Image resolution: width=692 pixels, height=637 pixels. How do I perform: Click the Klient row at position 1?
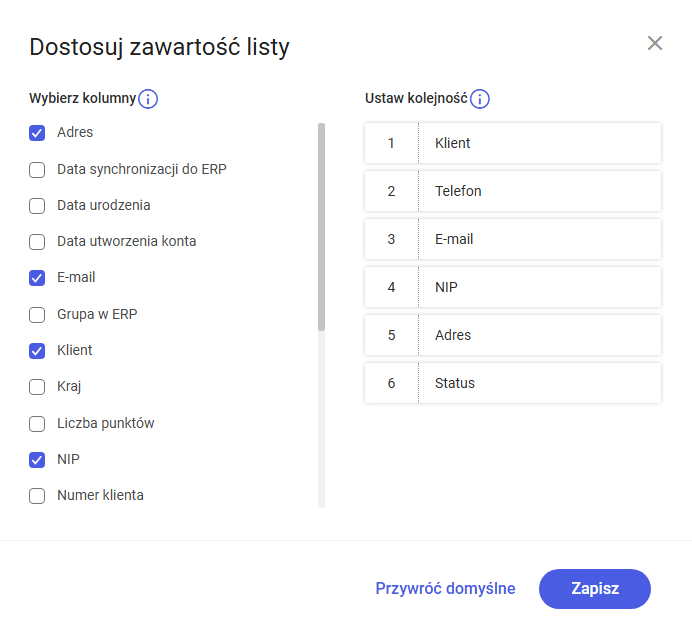pyautogui.click(x=513, y=143)
